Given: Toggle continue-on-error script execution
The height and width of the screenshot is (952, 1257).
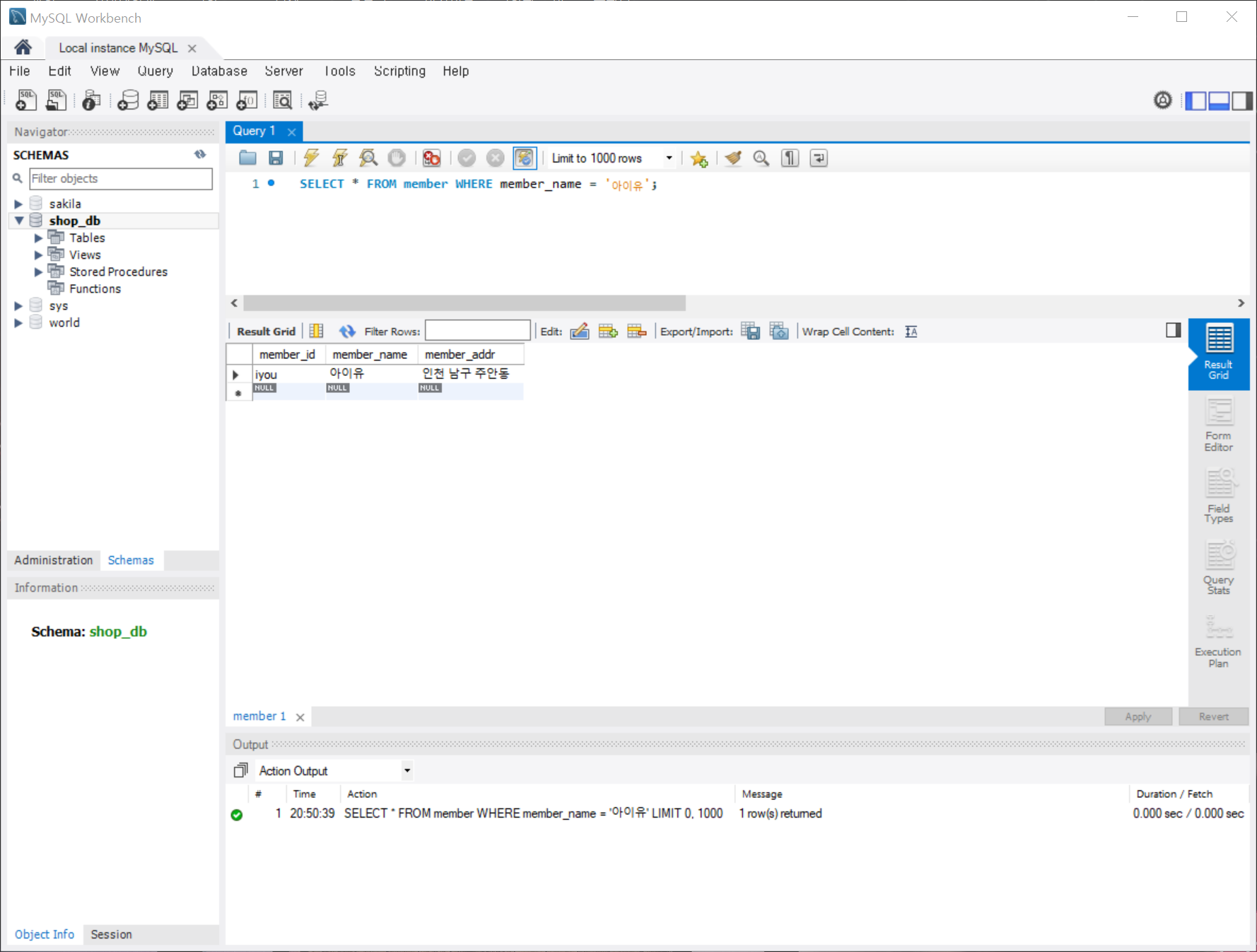Looking at the screenshot, I should click(x=431, y=158).
